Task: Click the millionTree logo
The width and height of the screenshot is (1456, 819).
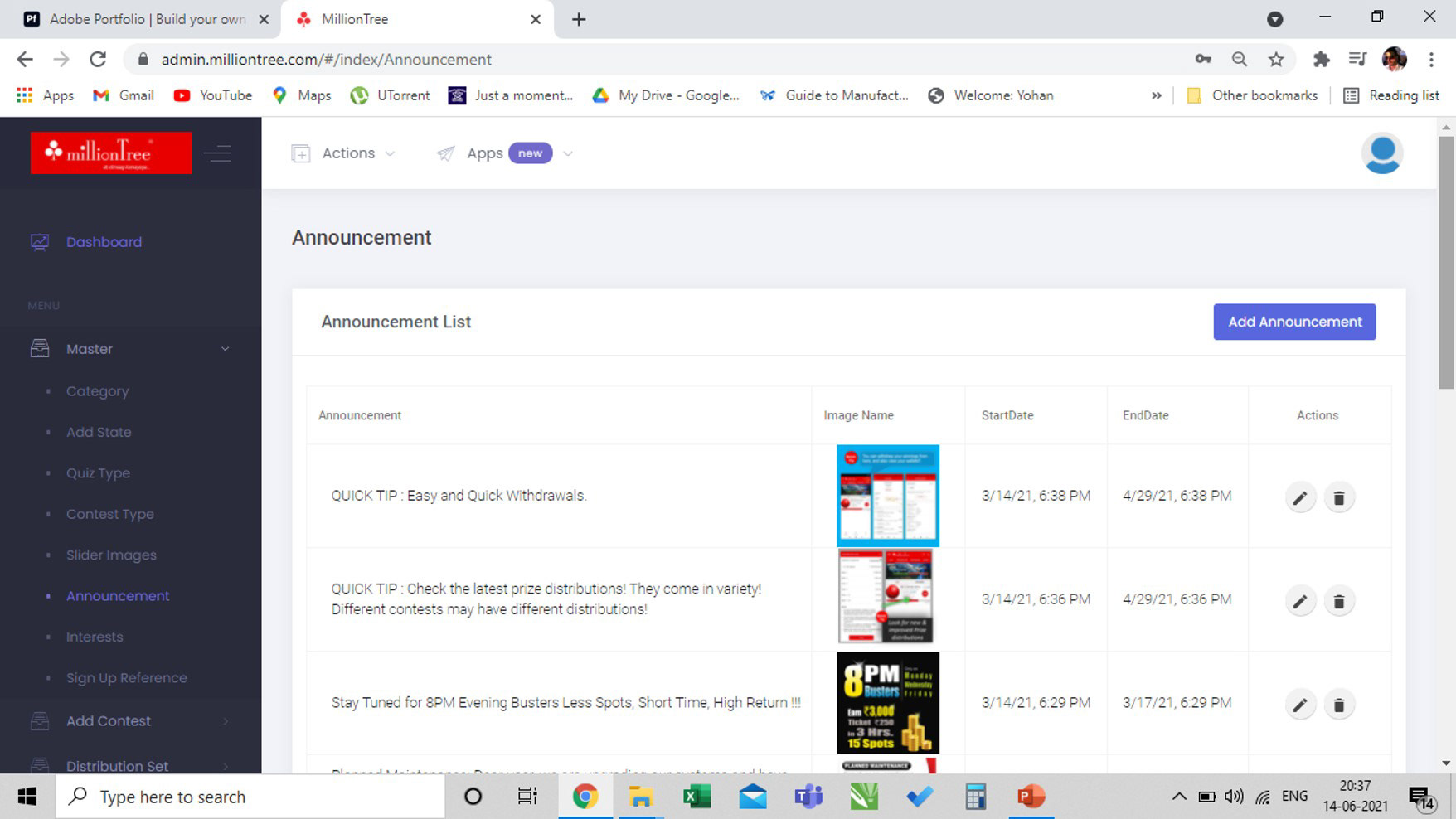Action: click(111, 153)
